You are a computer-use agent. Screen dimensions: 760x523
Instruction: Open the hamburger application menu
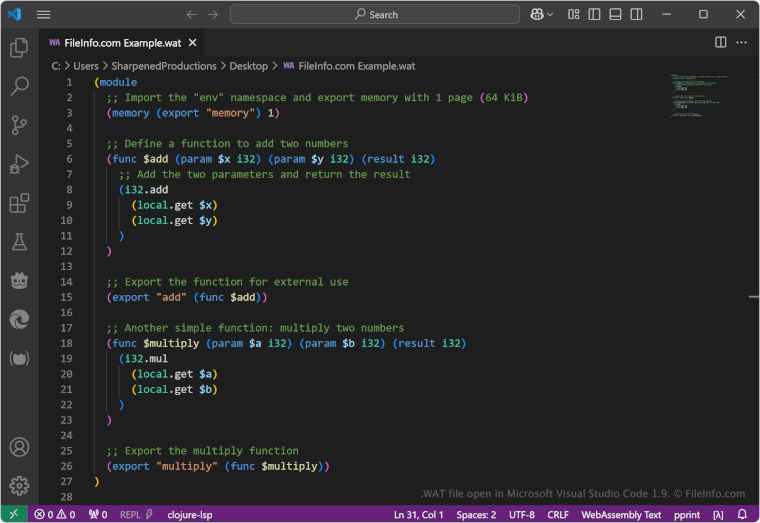[44, 15]
